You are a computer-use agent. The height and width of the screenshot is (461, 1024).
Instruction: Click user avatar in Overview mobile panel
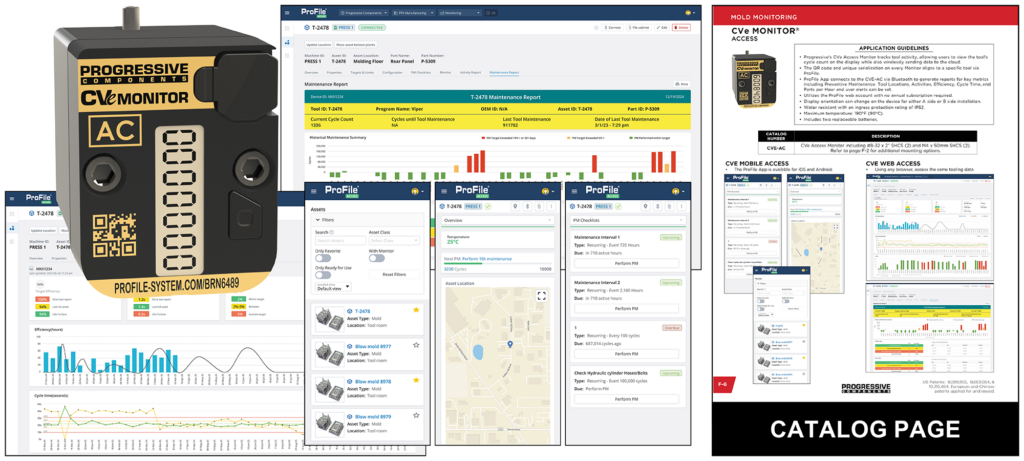tap(545, 191)
